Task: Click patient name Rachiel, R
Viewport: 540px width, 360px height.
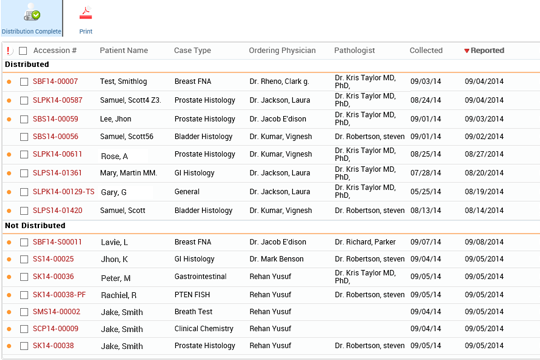Action: pyautogui.click(x=118, y=295)
